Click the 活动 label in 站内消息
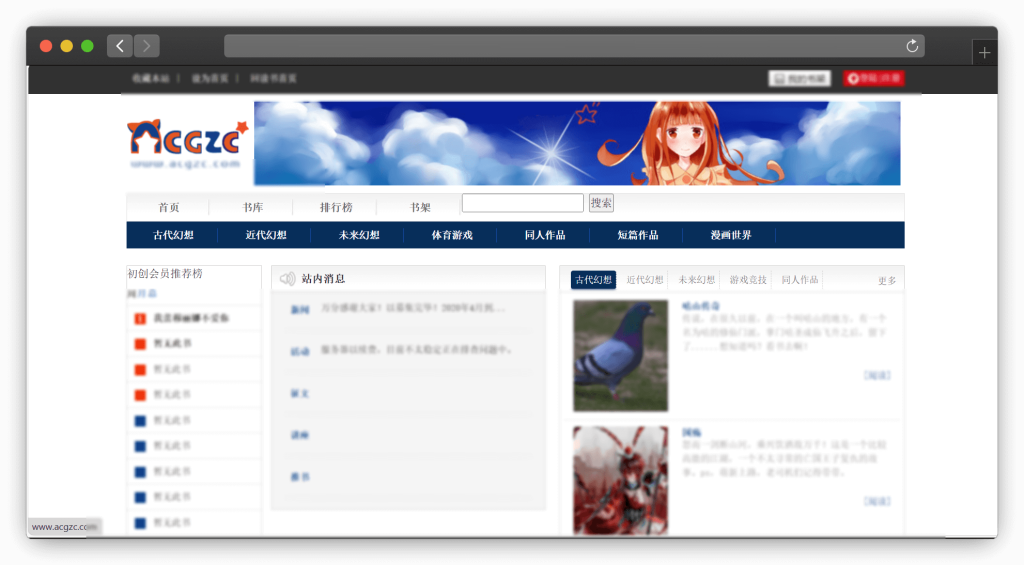This screenshot has width=1024, height=565. (x=300, y=351)
